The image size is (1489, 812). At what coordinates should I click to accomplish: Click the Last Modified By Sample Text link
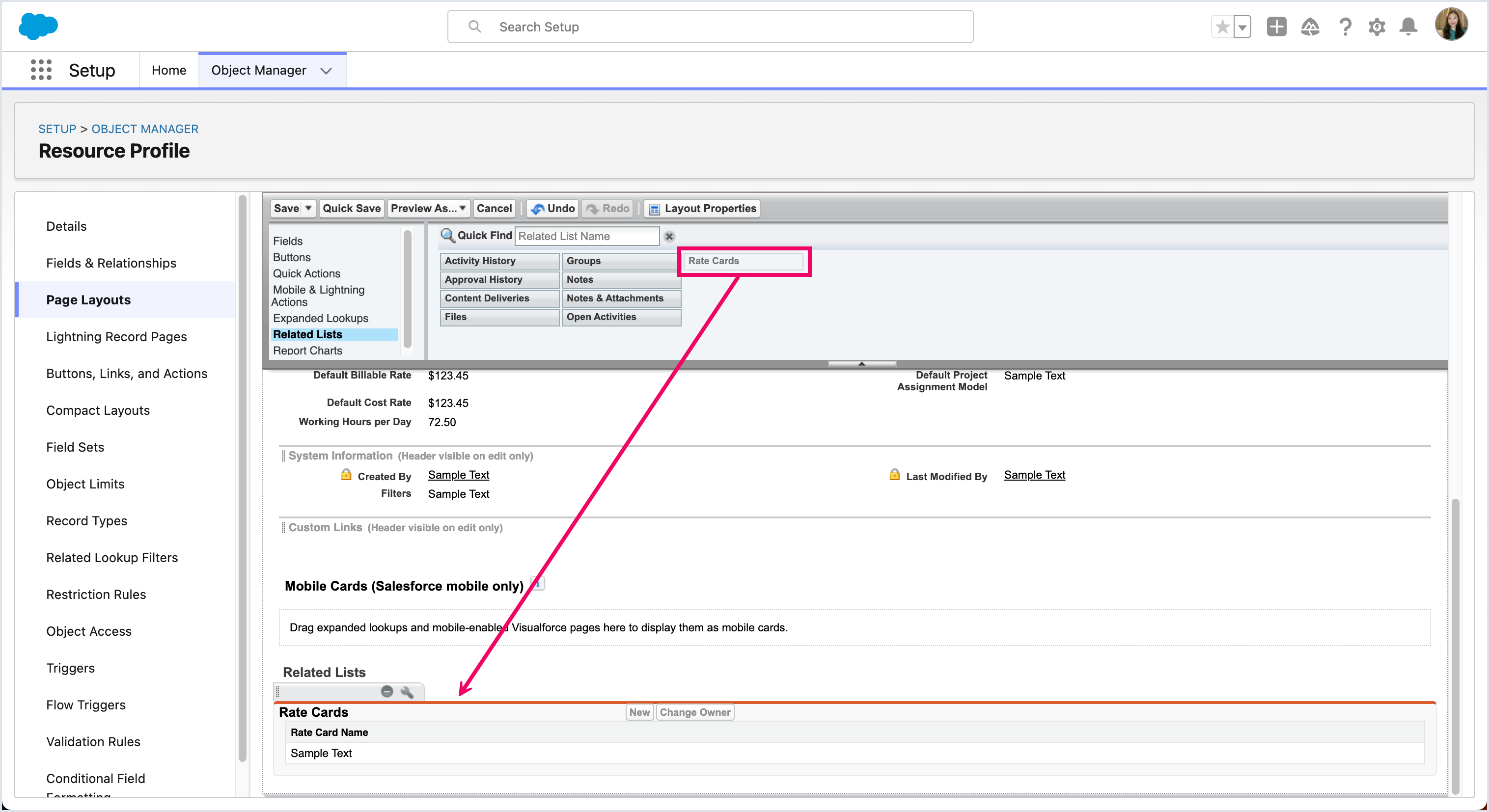pos(1034,475)
